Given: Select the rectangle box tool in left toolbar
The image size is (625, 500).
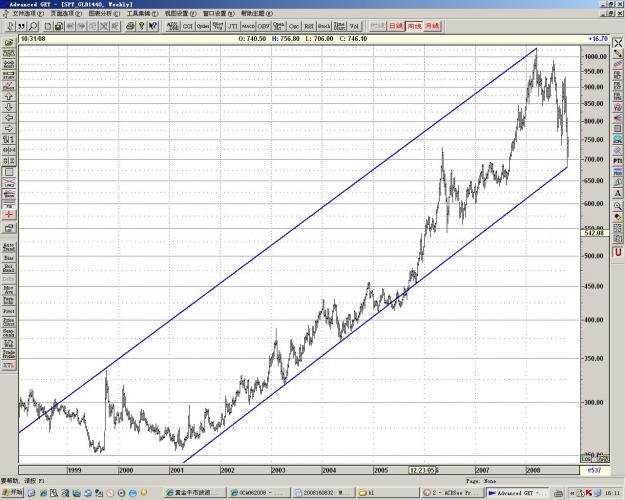Looking at the screenshot, I should tap(9, 172).
